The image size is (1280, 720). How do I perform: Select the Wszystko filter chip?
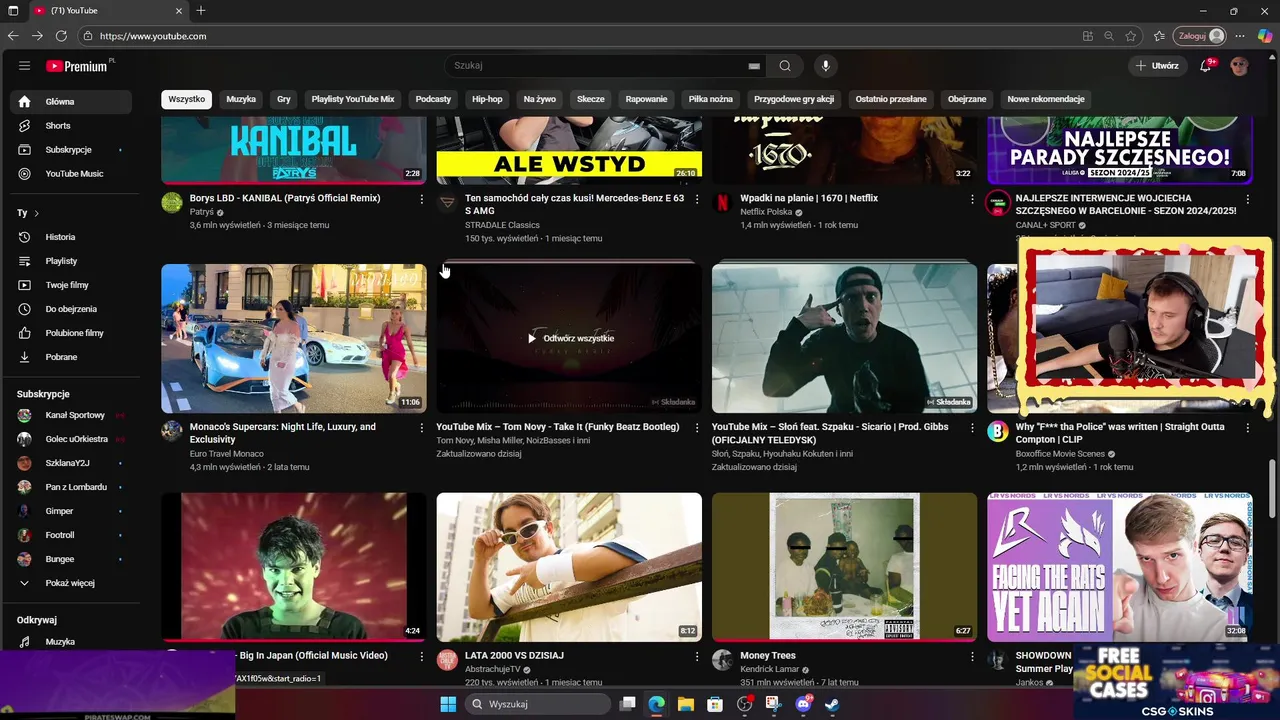click(186, 99)
